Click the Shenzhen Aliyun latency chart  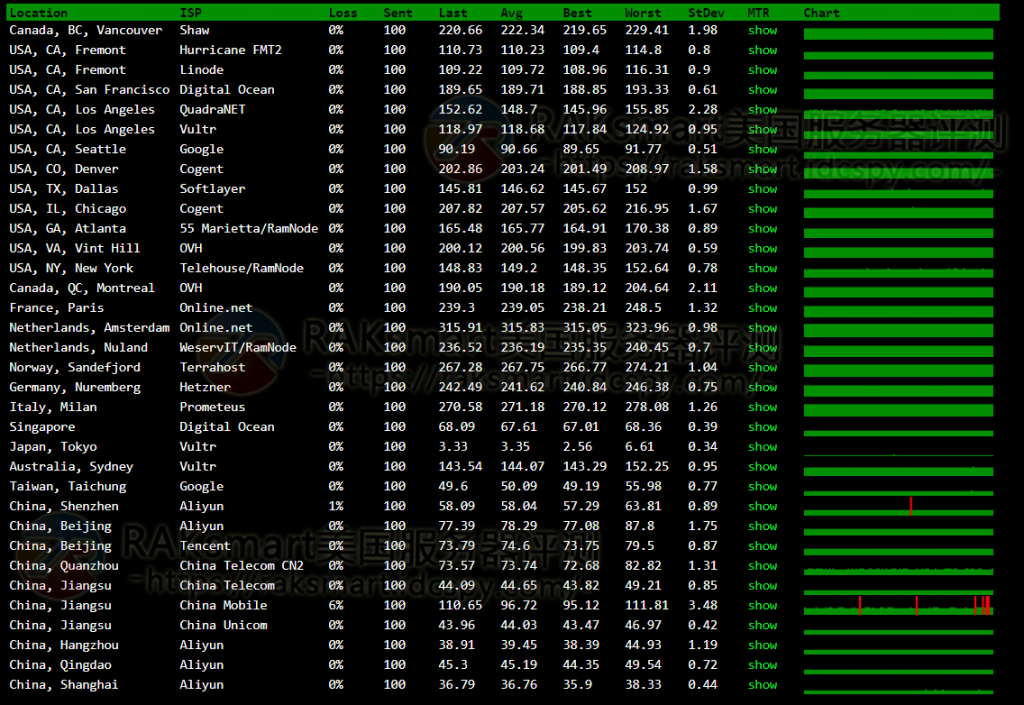click(x=899, y=507)
